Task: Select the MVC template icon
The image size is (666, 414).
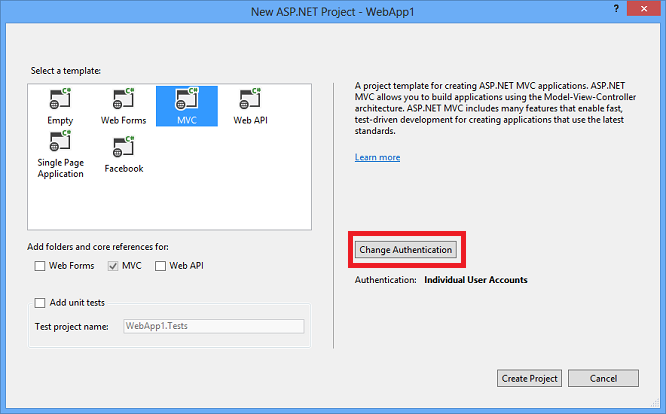Action: tap(187, 106)
